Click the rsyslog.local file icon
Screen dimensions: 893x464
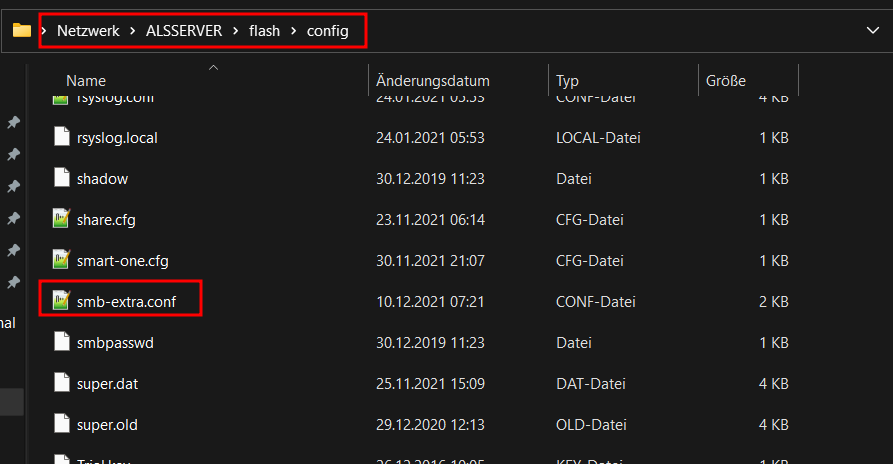62,137
